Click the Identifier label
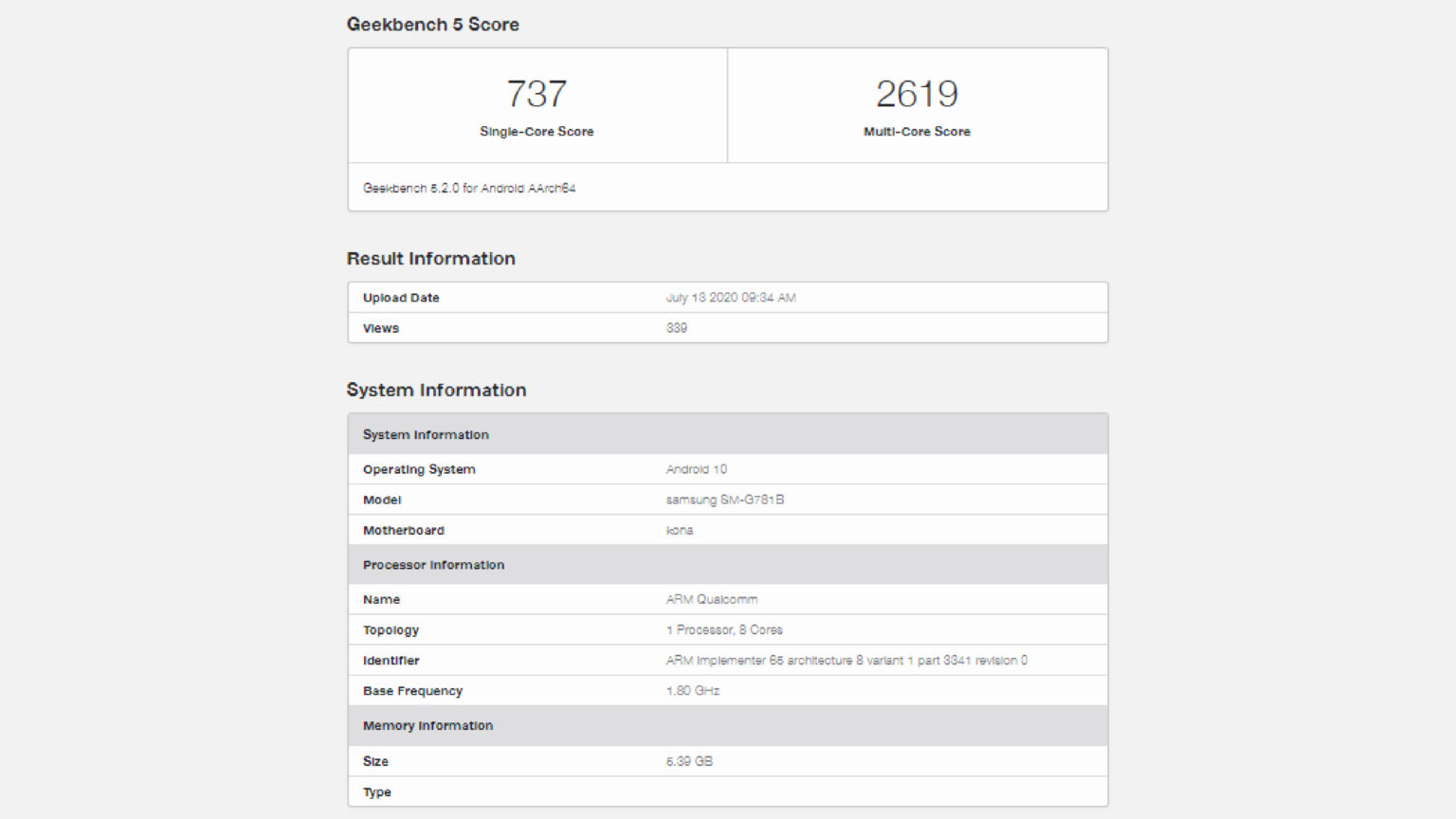Image resolution: width=1456 pixels, height=819 pixels. 391,661
